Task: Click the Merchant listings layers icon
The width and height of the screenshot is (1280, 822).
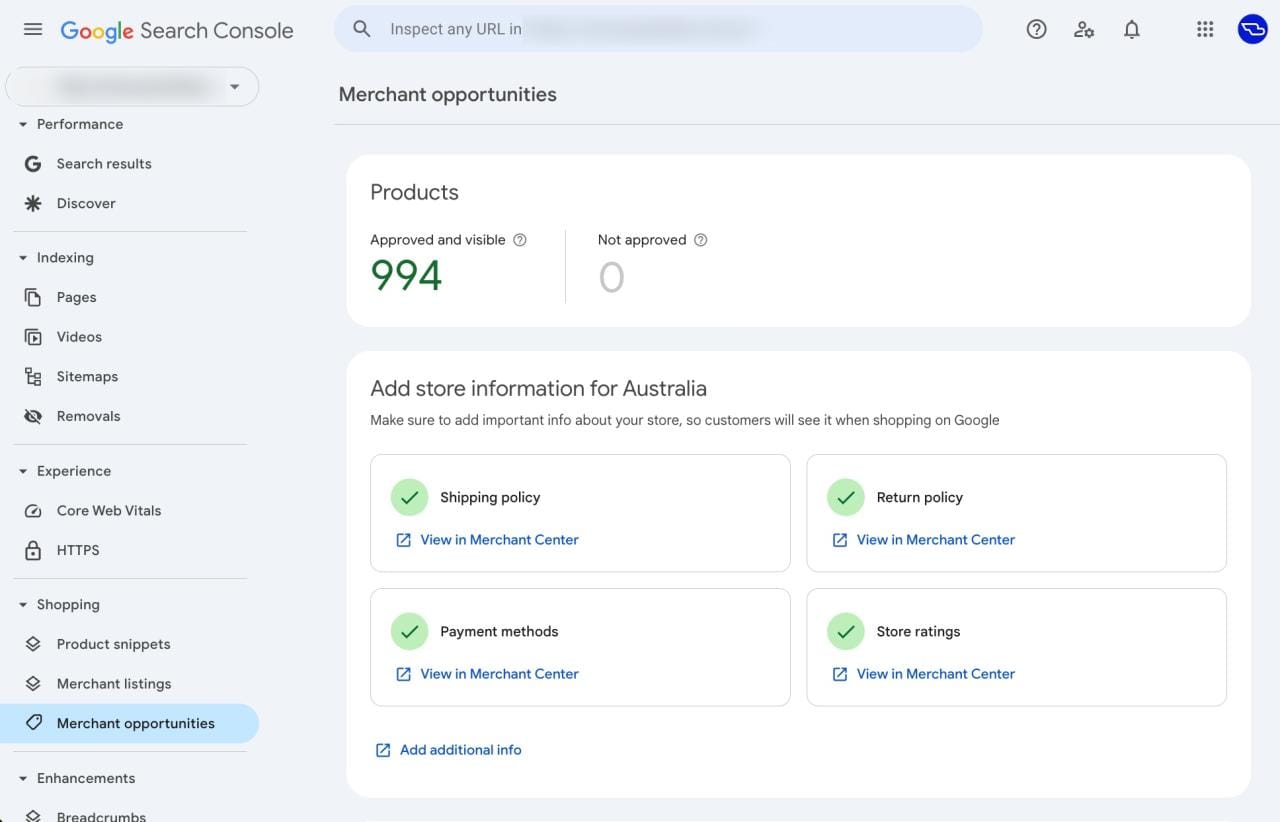Action: 33,684
